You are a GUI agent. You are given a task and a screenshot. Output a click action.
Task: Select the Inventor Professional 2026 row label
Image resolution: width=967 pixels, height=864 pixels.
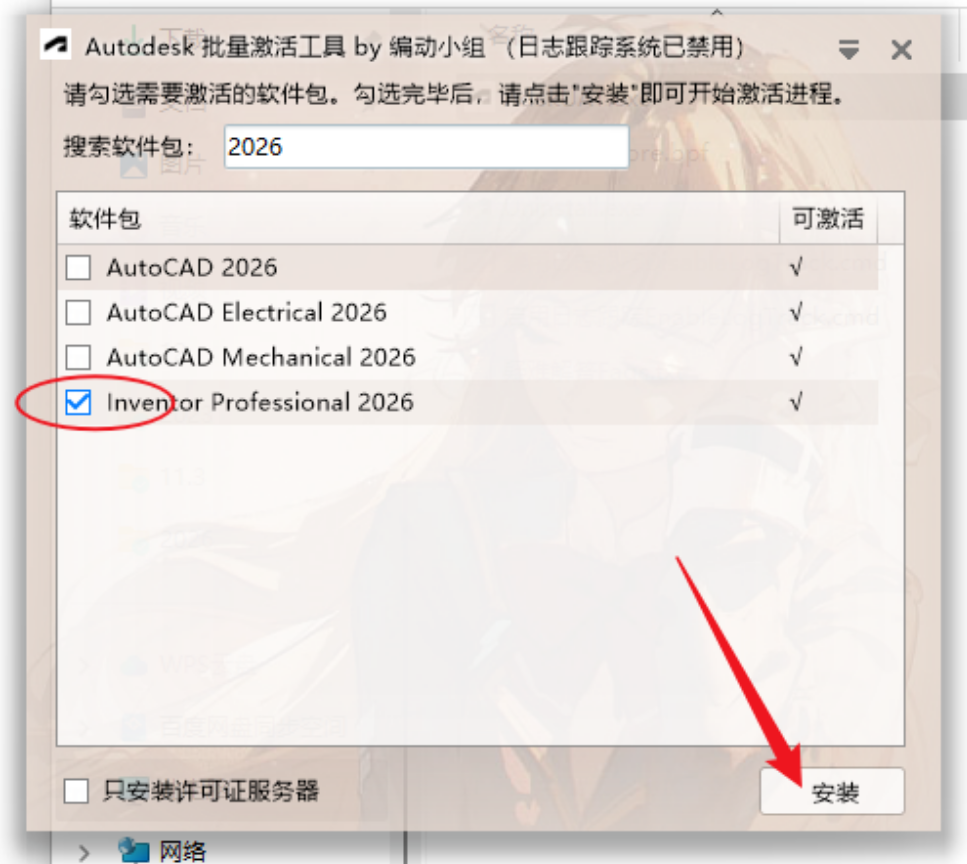click(260, 402)
